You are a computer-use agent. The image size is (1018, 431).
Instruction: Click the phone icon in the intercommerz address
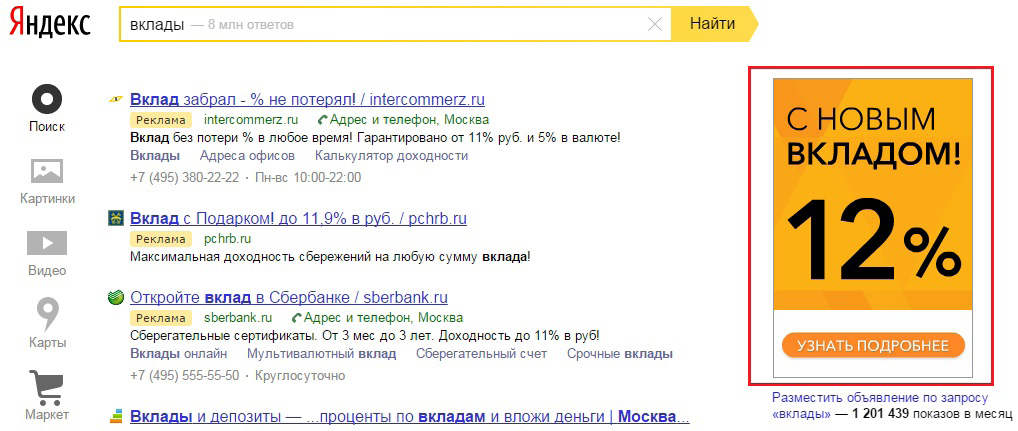pos(322,120)
